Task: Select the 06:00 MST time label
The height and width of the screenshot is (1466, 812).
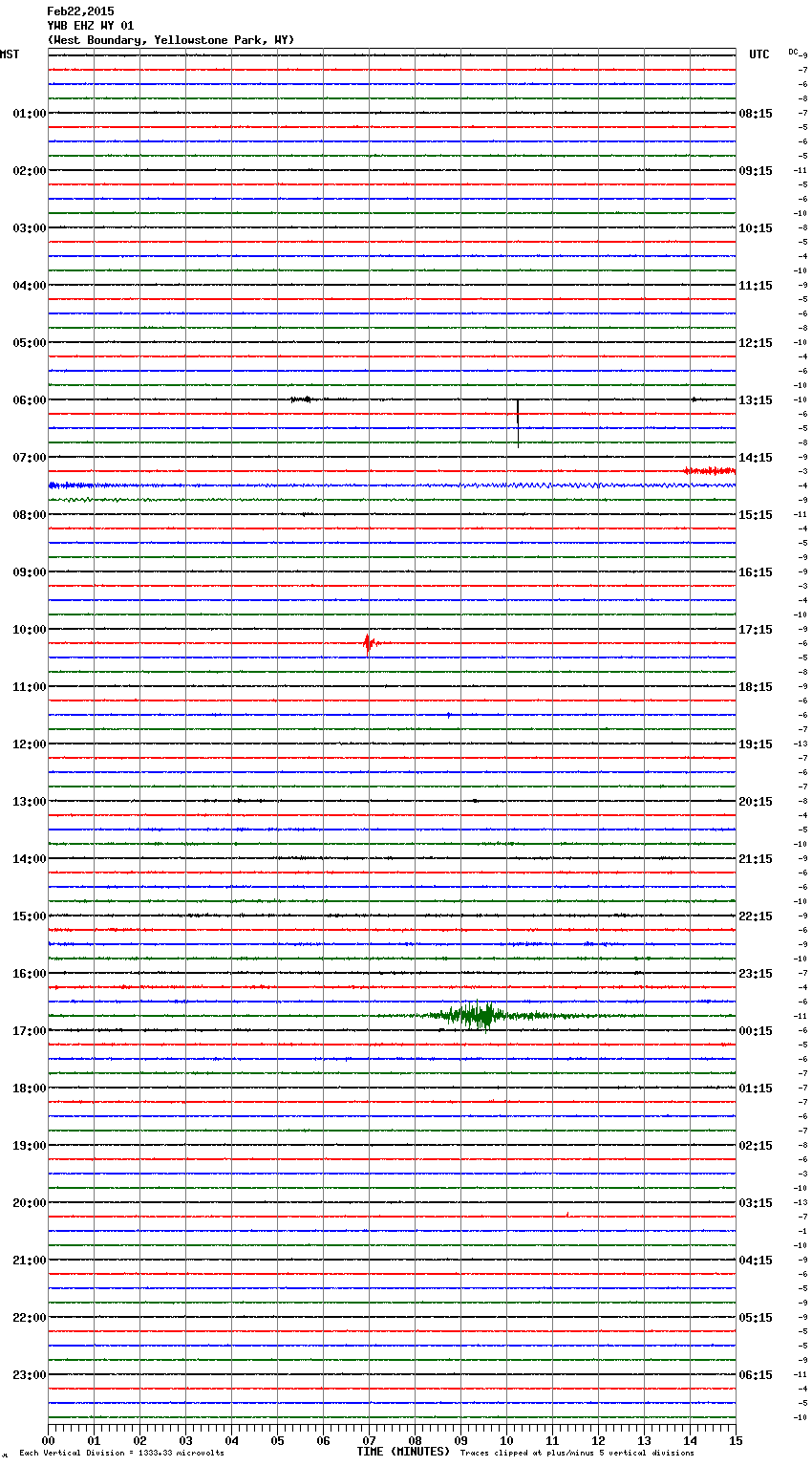Action: click(x=30, y=400)
